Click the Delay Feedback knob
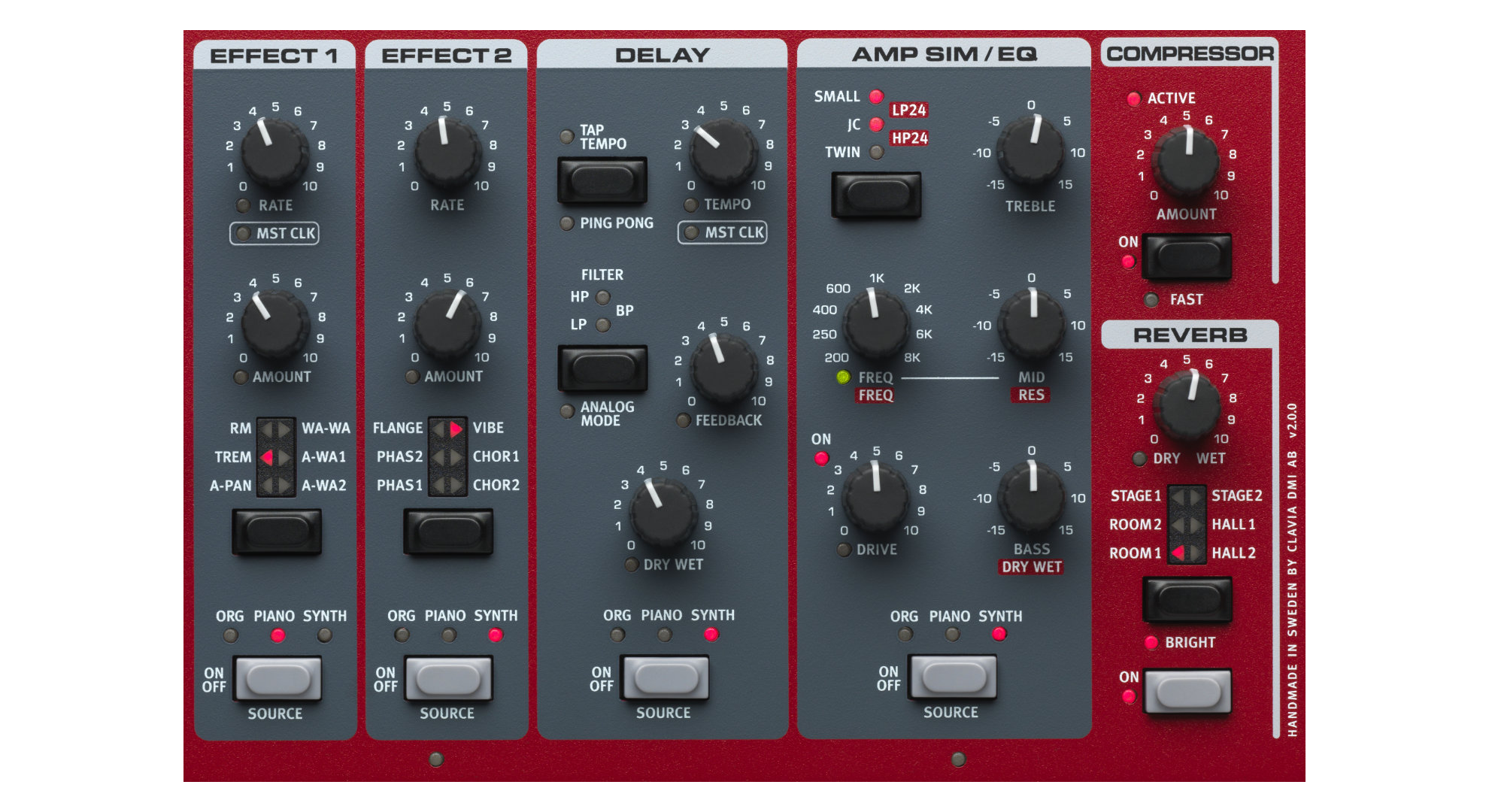Viewport: 1489px width, 812px height. coord(724,368)
